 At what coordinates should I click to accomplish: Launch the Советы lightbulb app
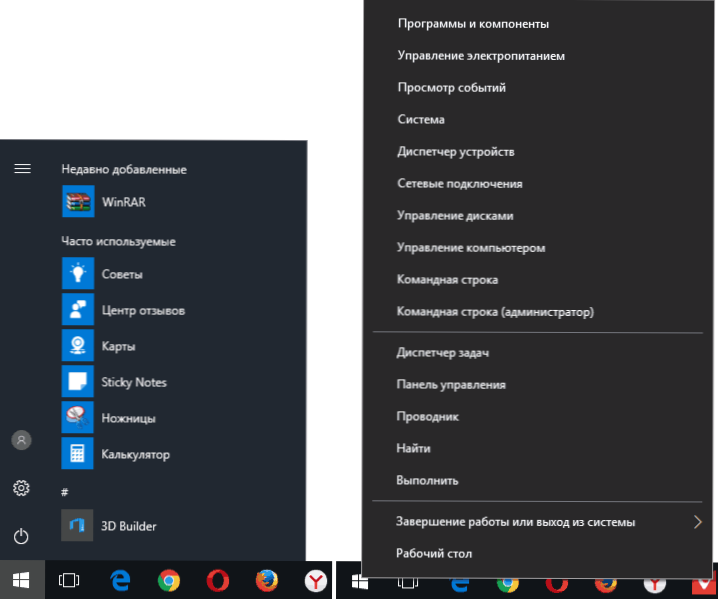102,273
